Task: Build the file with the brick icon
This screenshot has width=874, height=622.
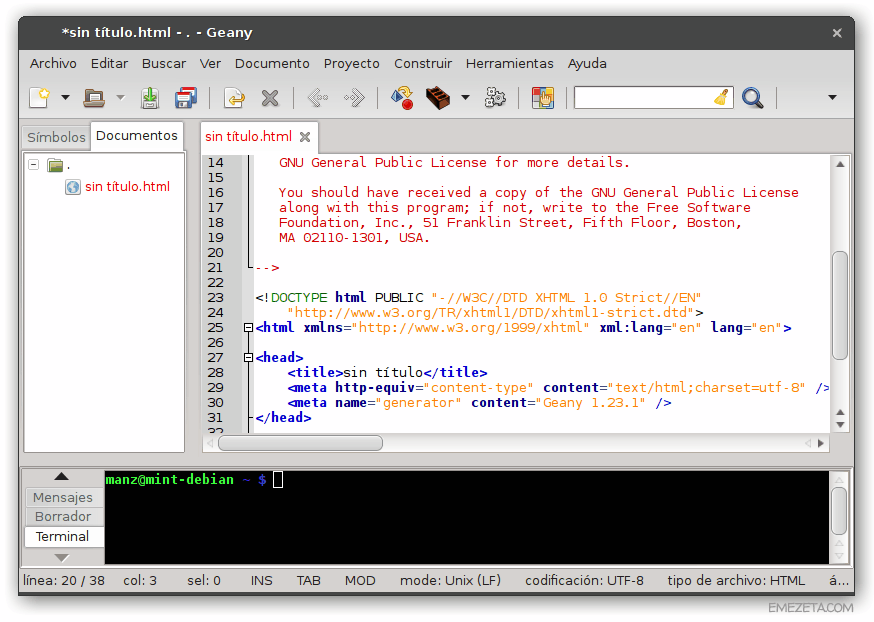Action: click(x=438, y=98)
